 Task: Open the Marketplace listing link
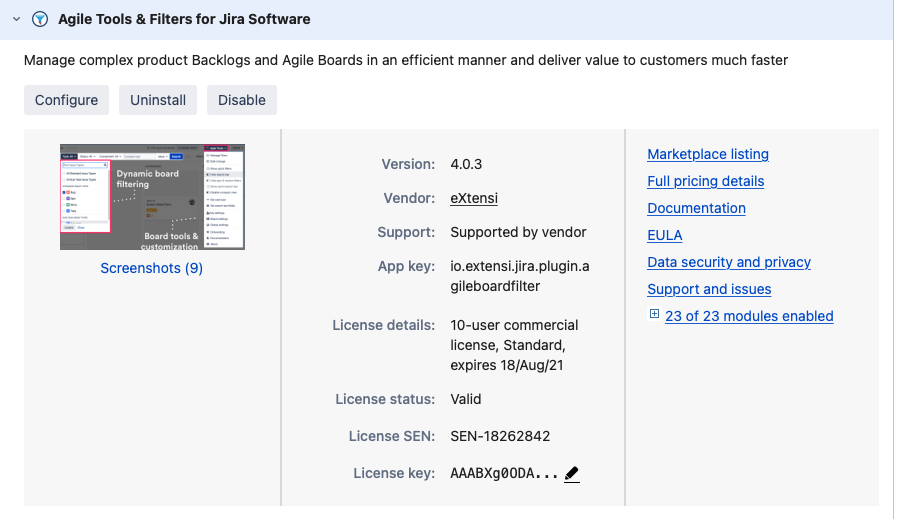(708, 154)
